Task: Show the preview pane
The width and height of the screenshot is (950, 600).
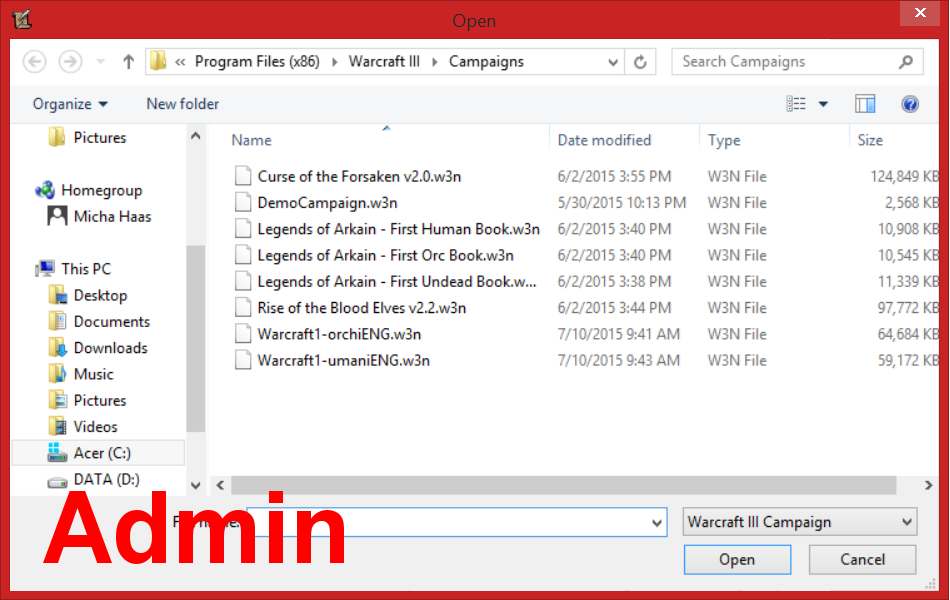Action: point(865,104)
